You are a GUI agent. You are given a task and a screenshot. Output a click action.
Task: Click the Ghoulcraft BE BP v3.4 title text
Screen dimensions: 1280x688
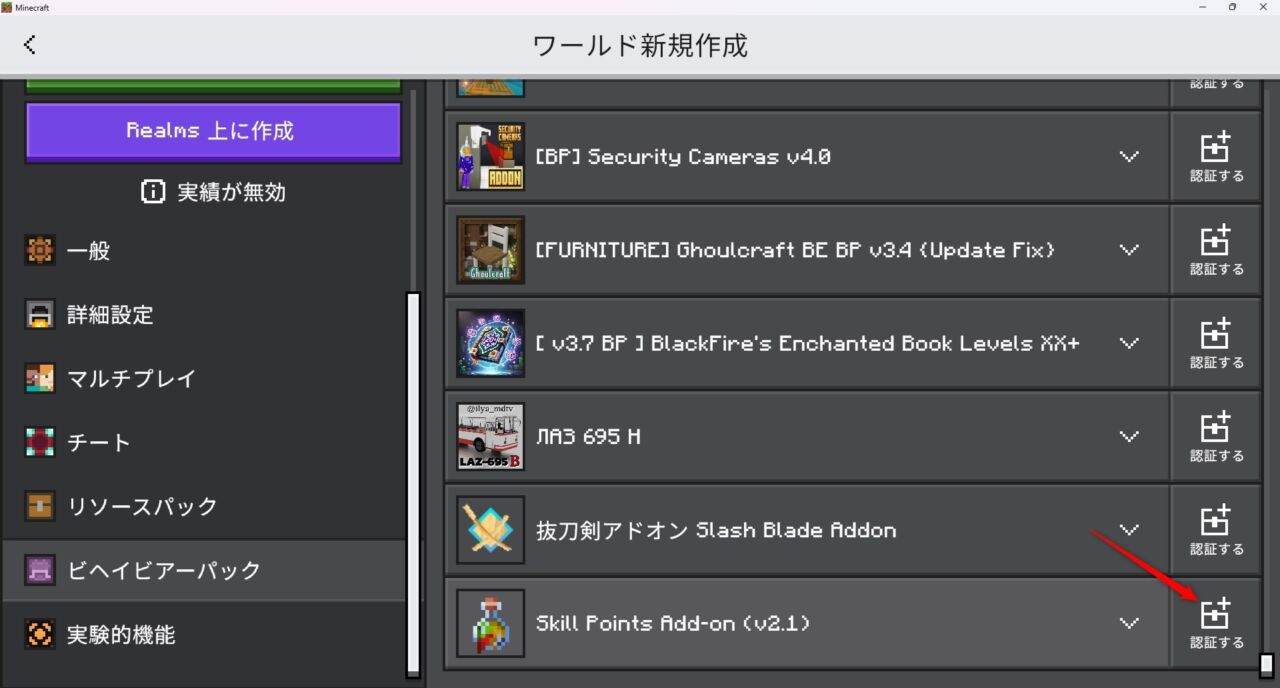pos(795,250)
